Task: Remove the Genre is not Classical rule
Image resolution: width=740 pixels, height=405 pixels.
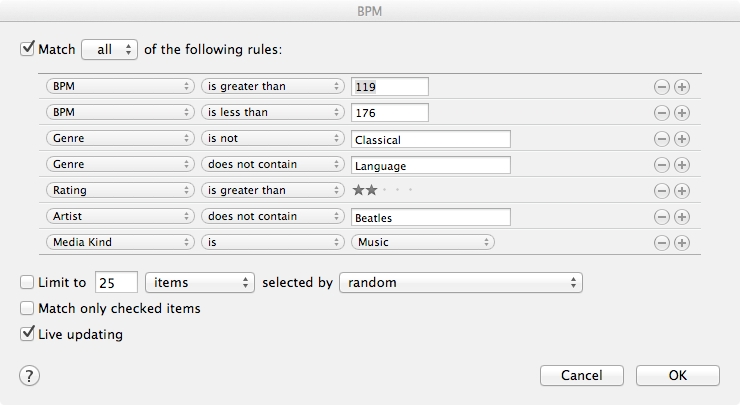Action: click(662, 139)
